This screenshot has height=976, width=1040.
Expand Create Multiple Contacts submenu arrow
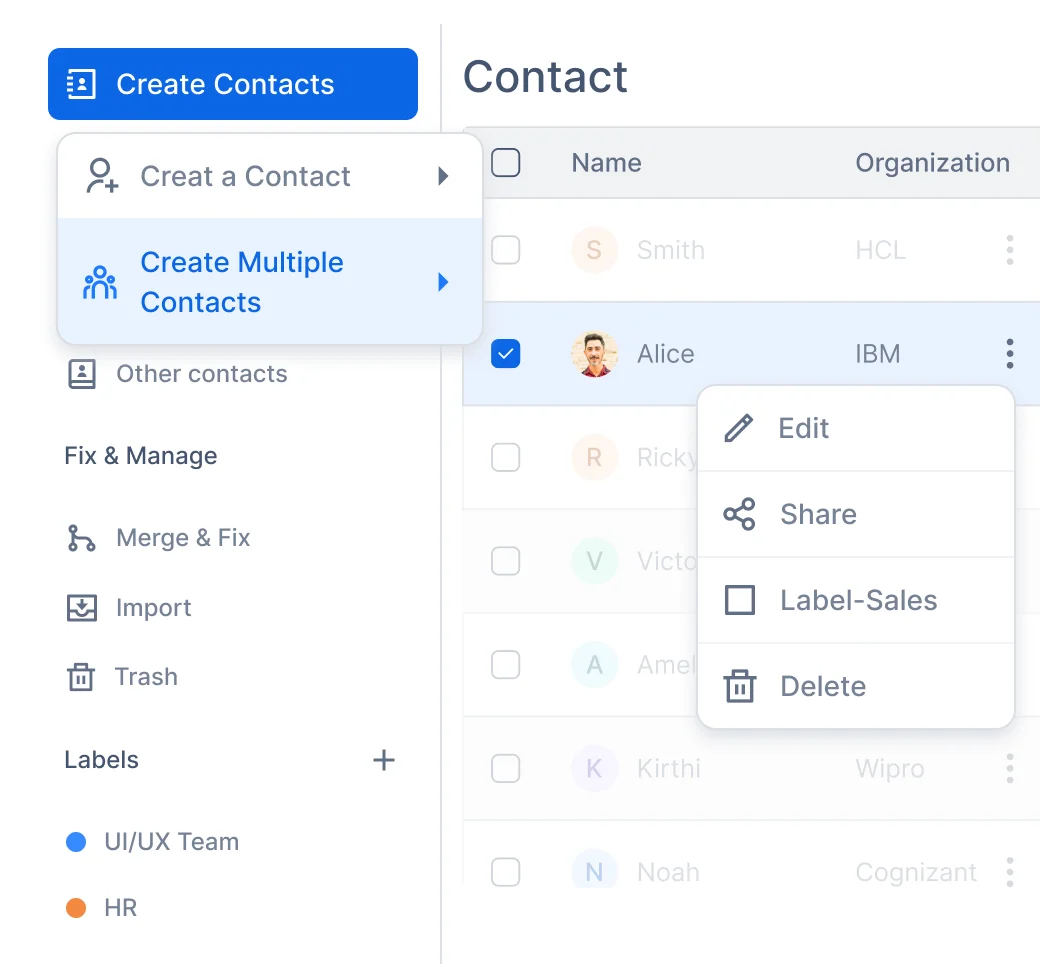click(443, 283)
